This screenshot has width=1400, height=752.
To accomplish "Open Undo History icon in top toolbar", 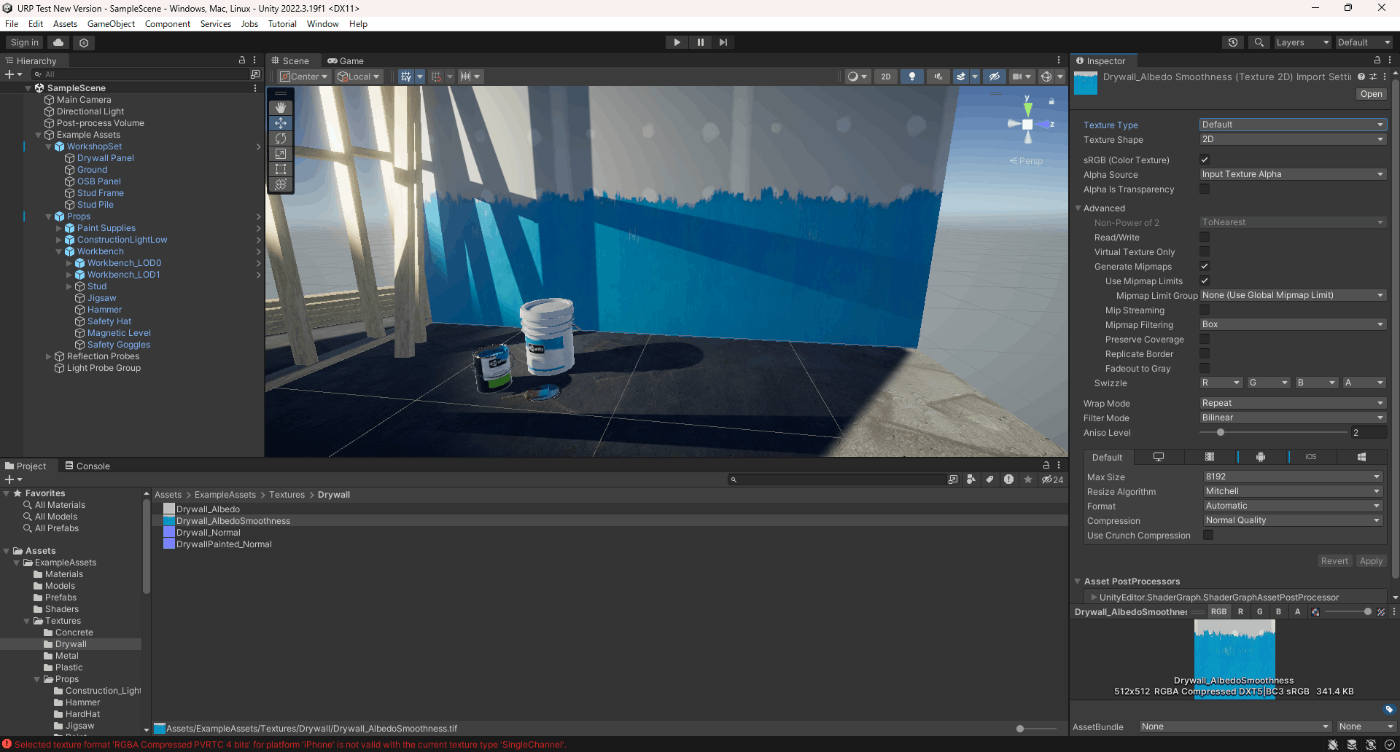I will click(1233, 42).
